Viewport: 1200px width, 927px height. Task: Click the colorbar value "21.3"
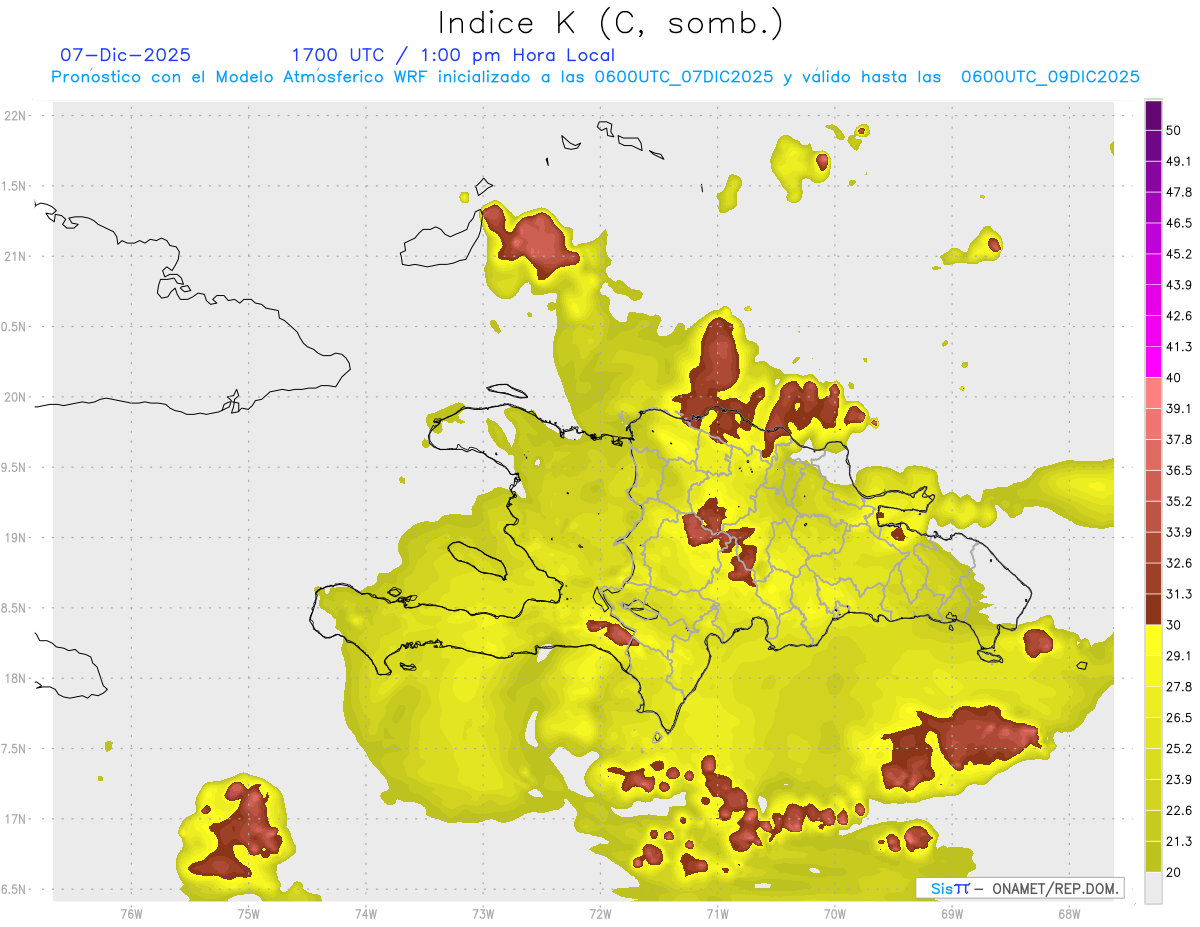[x=1179, y=842]
